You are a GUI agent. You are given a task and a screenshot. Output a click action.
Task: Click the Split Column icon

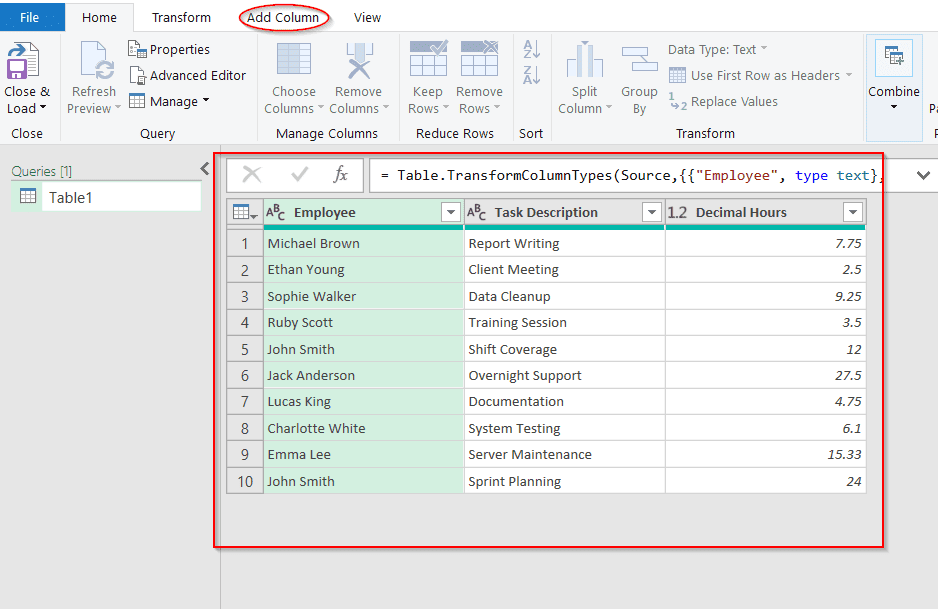[584, 60]
